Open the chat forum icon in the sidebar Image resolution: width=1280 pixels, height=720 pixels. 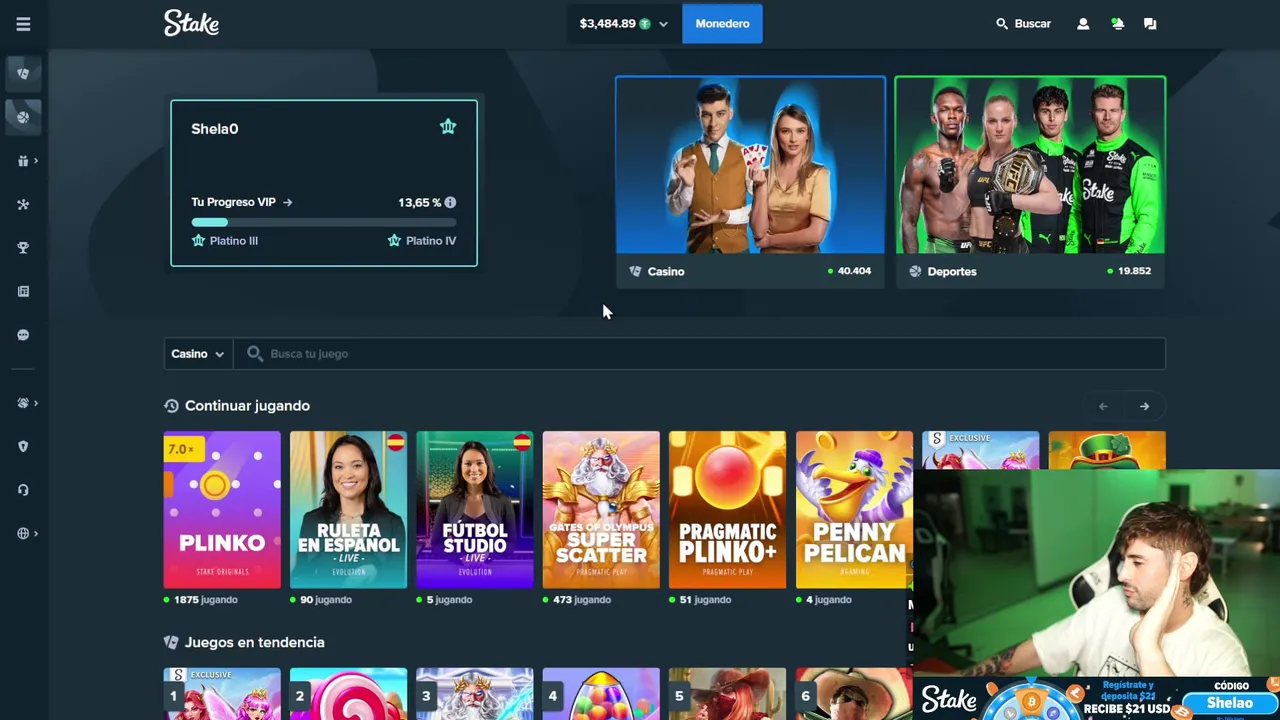pos(23,335)
